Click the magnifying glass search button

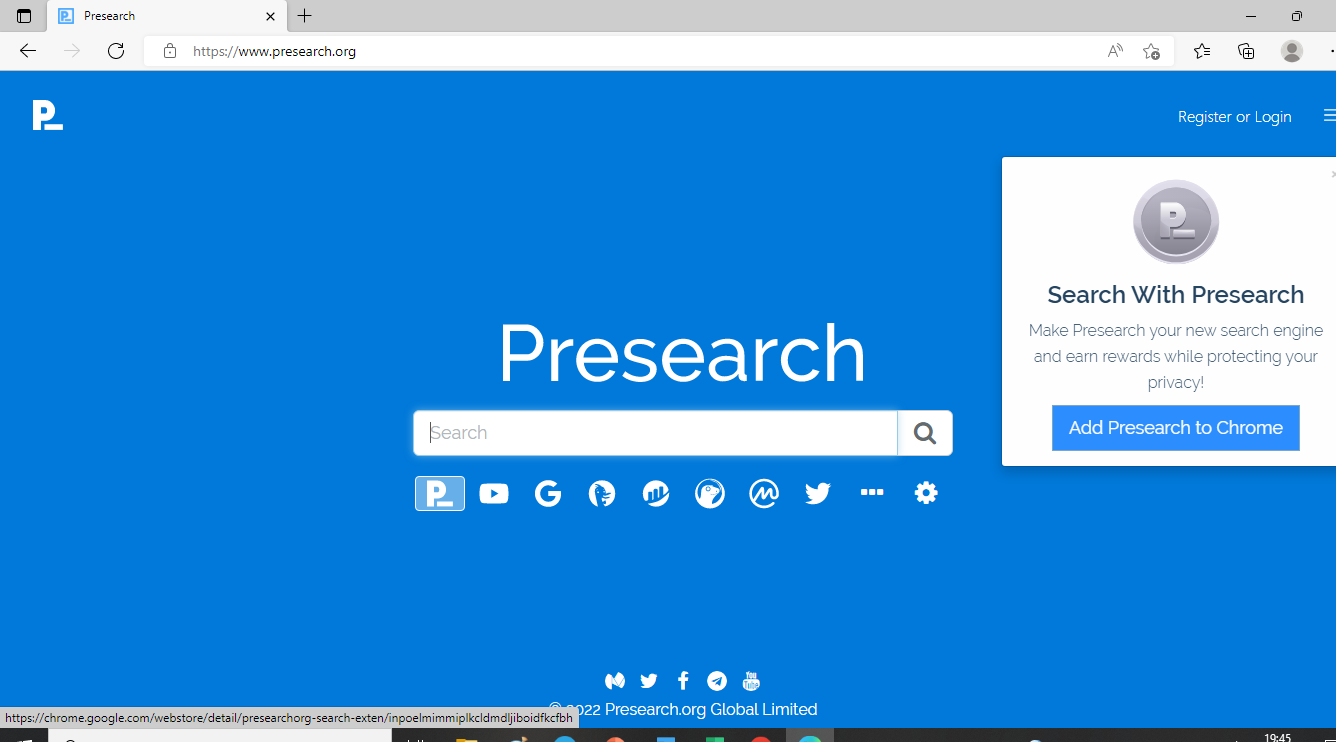pos(925,433)
